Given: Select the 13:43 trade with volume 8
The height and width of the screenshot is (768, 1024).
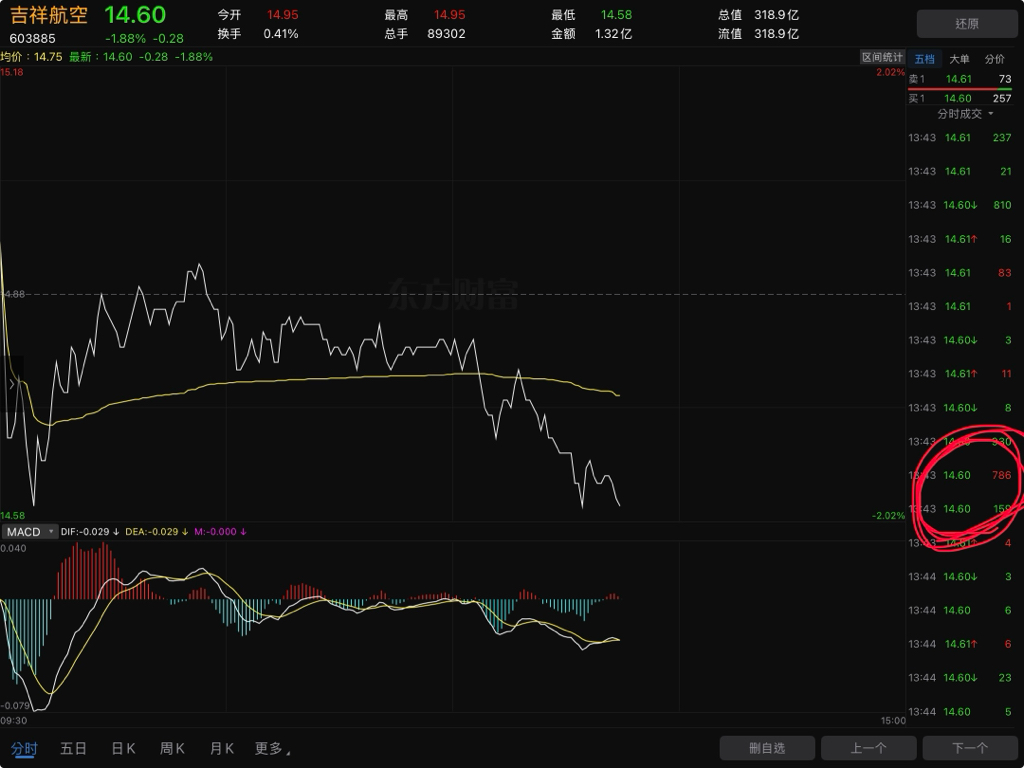Looking at the screenshot, I should (959, 408).
